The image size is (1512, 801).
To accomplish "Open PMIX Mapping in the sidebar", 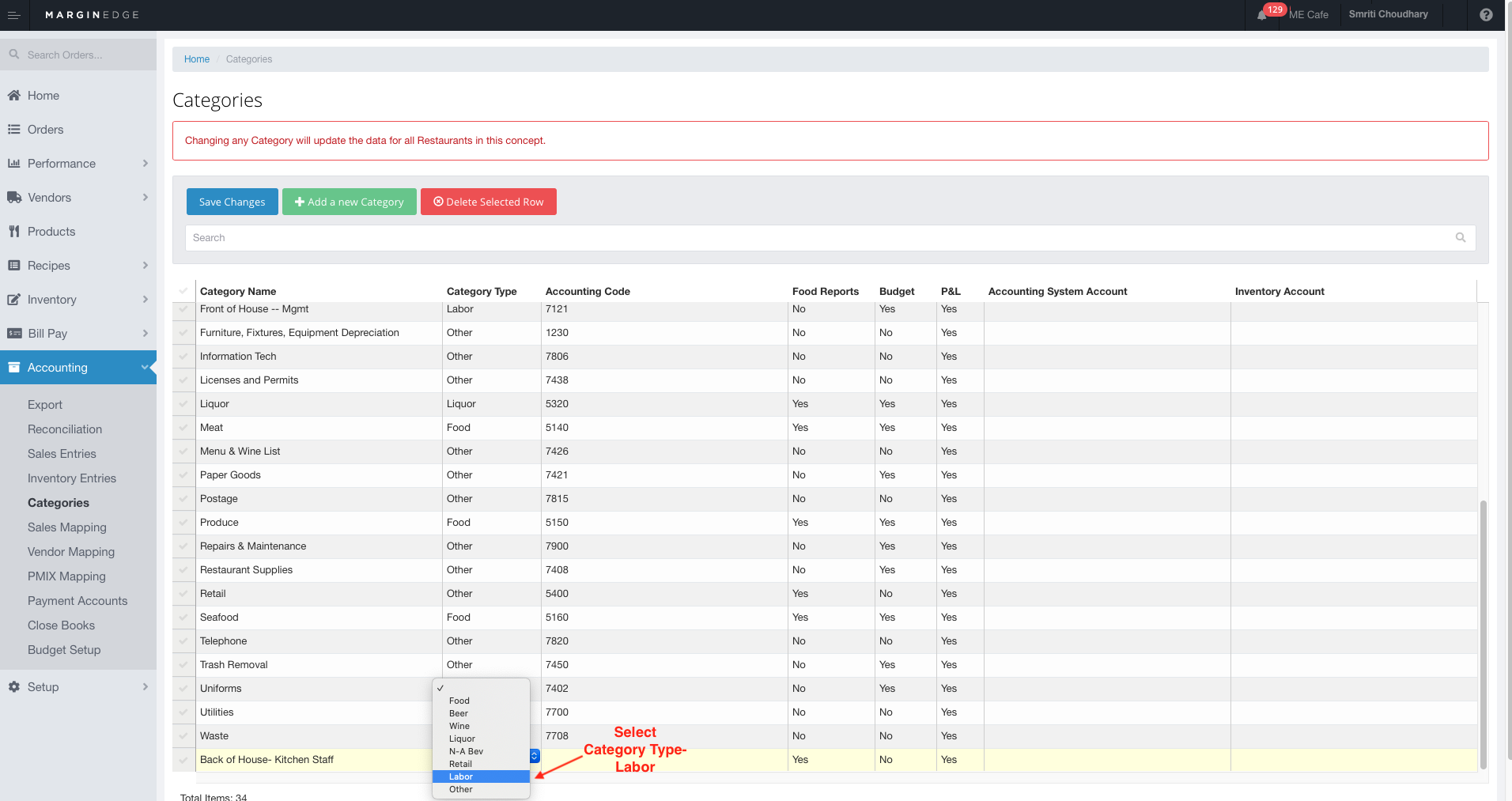I will click(66, 576).
